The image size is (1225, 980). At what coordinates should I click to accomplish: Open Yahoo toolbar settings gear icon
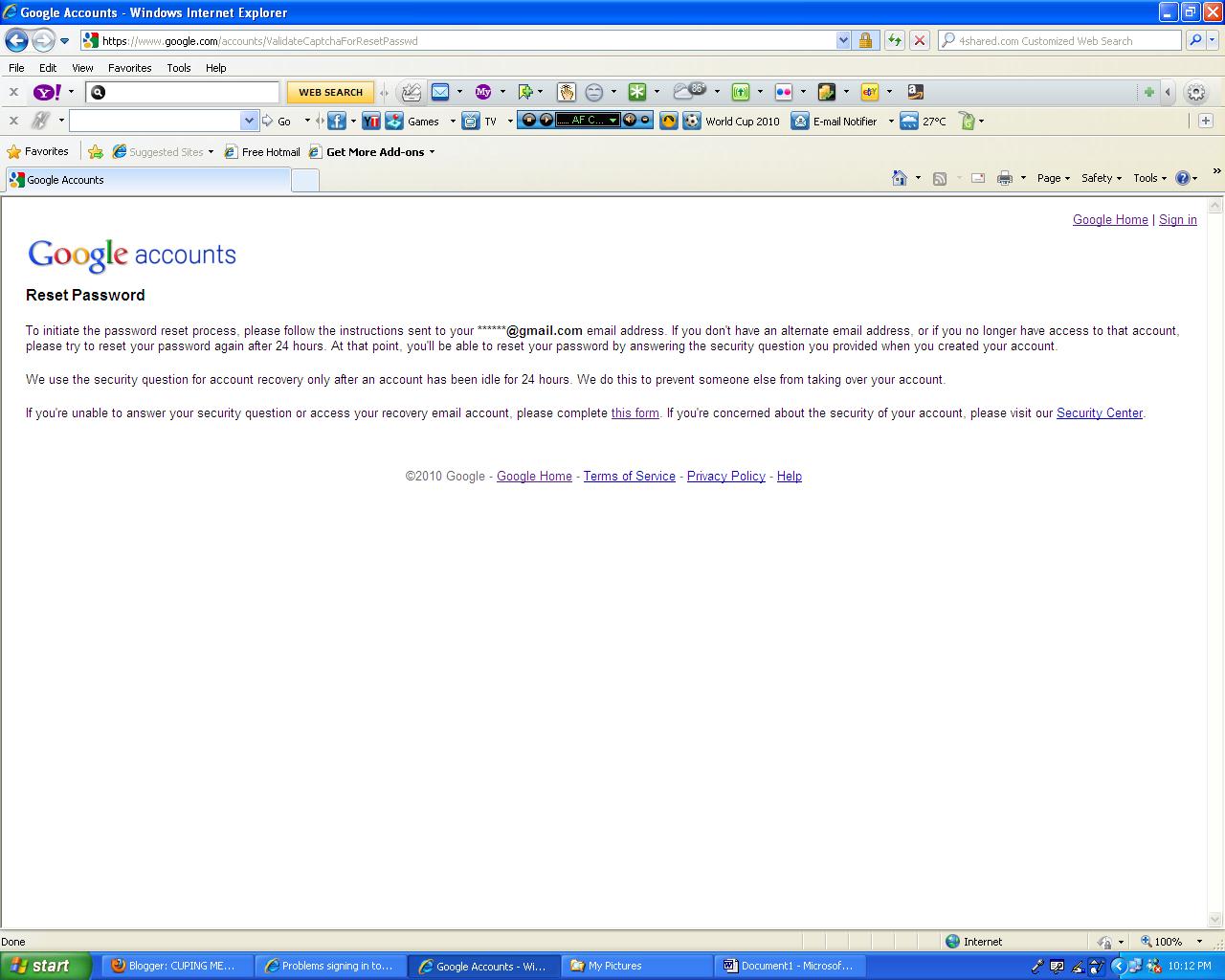(1195, 92)
